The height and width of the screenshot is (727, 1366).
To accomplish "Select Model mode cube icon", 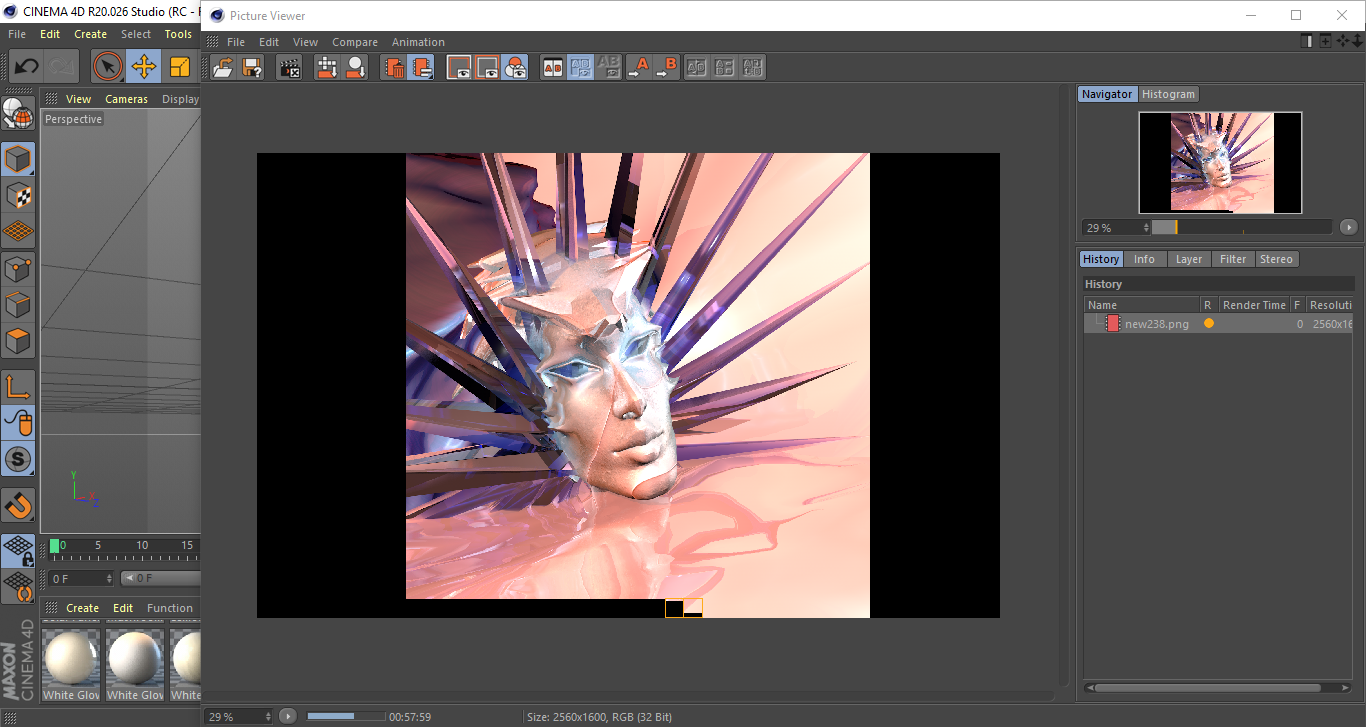I will pos(18,159).
